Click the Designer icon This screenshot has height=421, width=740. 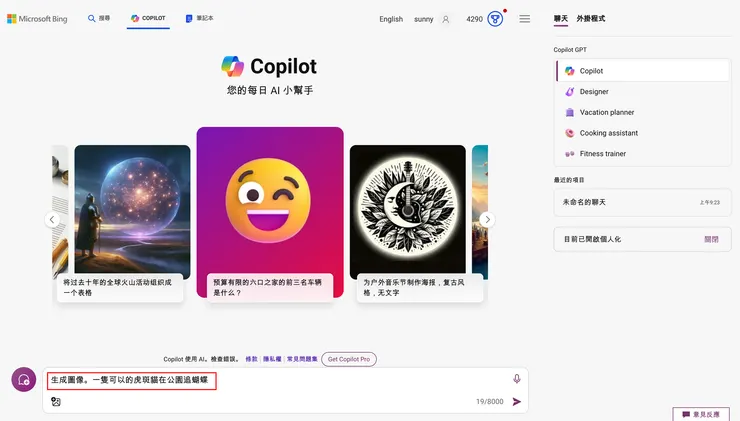click(x=570, y=92)
